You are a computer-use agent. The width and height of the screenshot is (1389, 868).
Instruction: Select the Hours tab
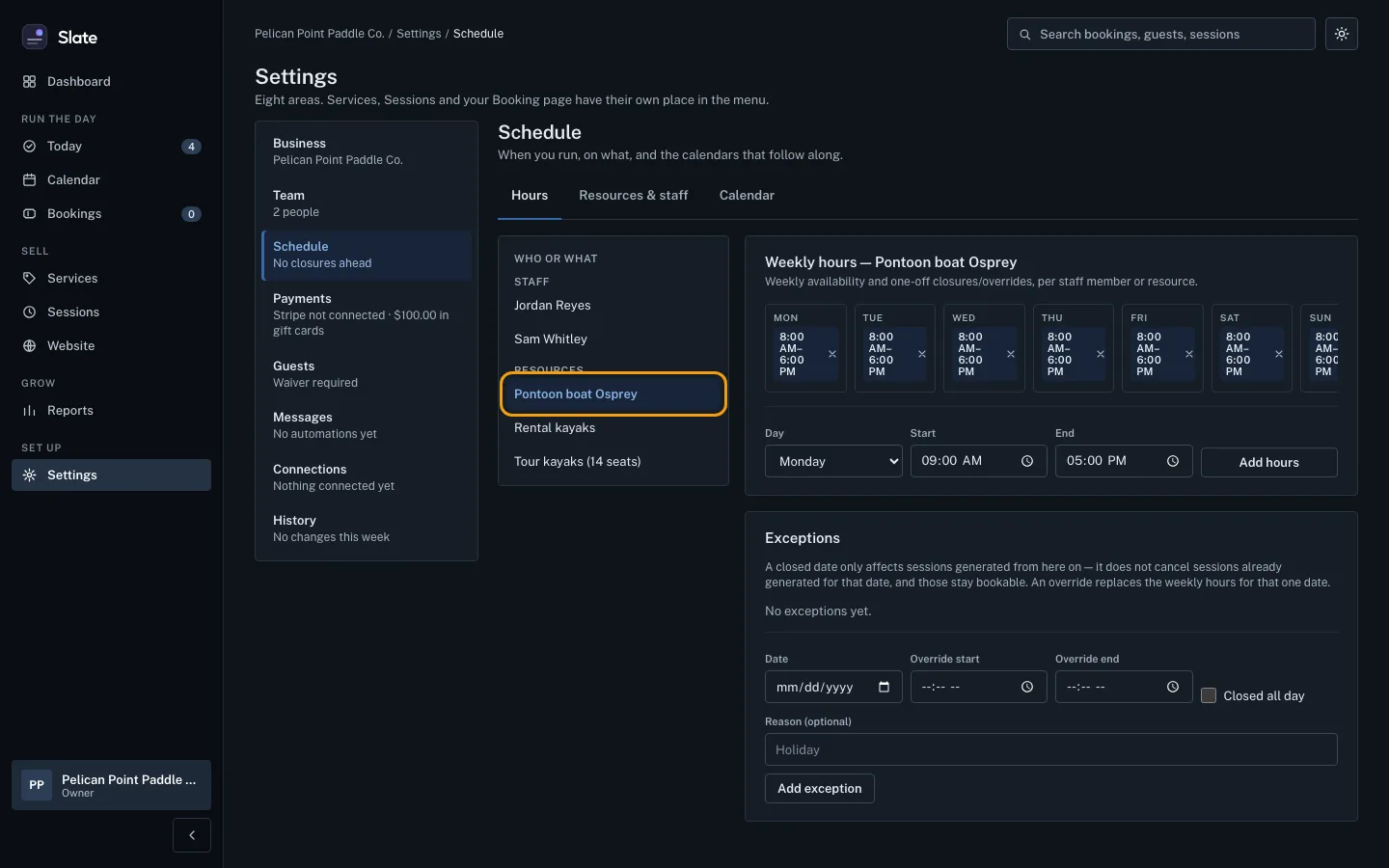(530, 195)
